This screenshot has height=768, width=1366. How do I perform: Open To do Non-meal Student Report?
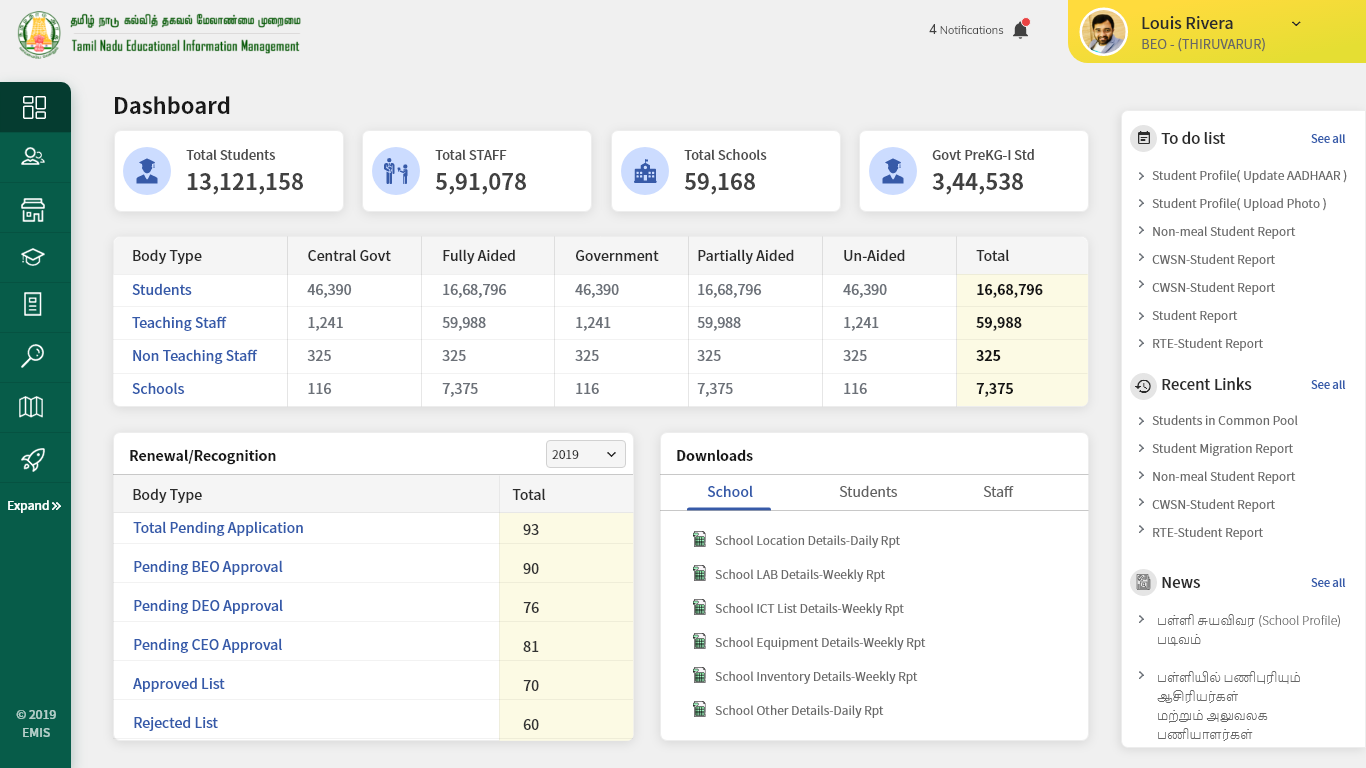pyautogui.click(x=1223, y=232)
